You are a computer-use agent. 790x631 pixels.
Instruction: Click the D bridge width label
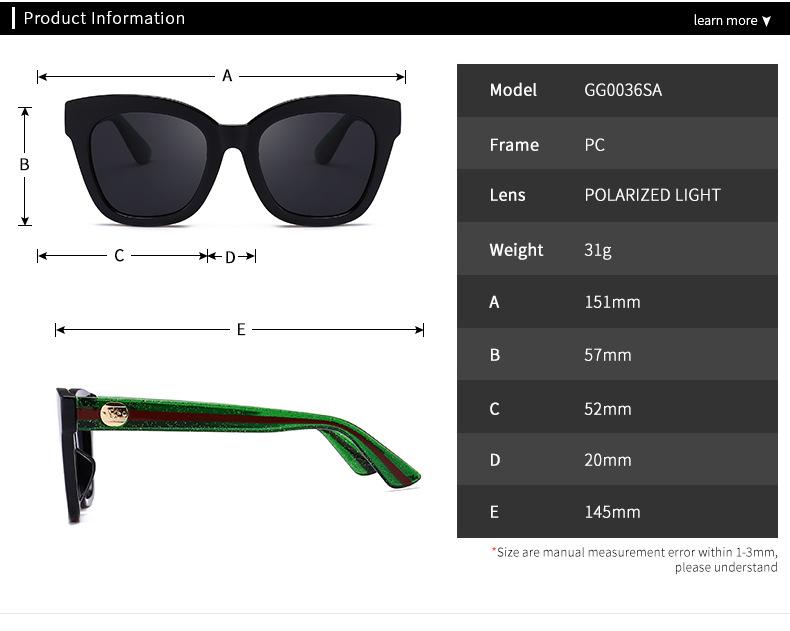pos(230,258)
